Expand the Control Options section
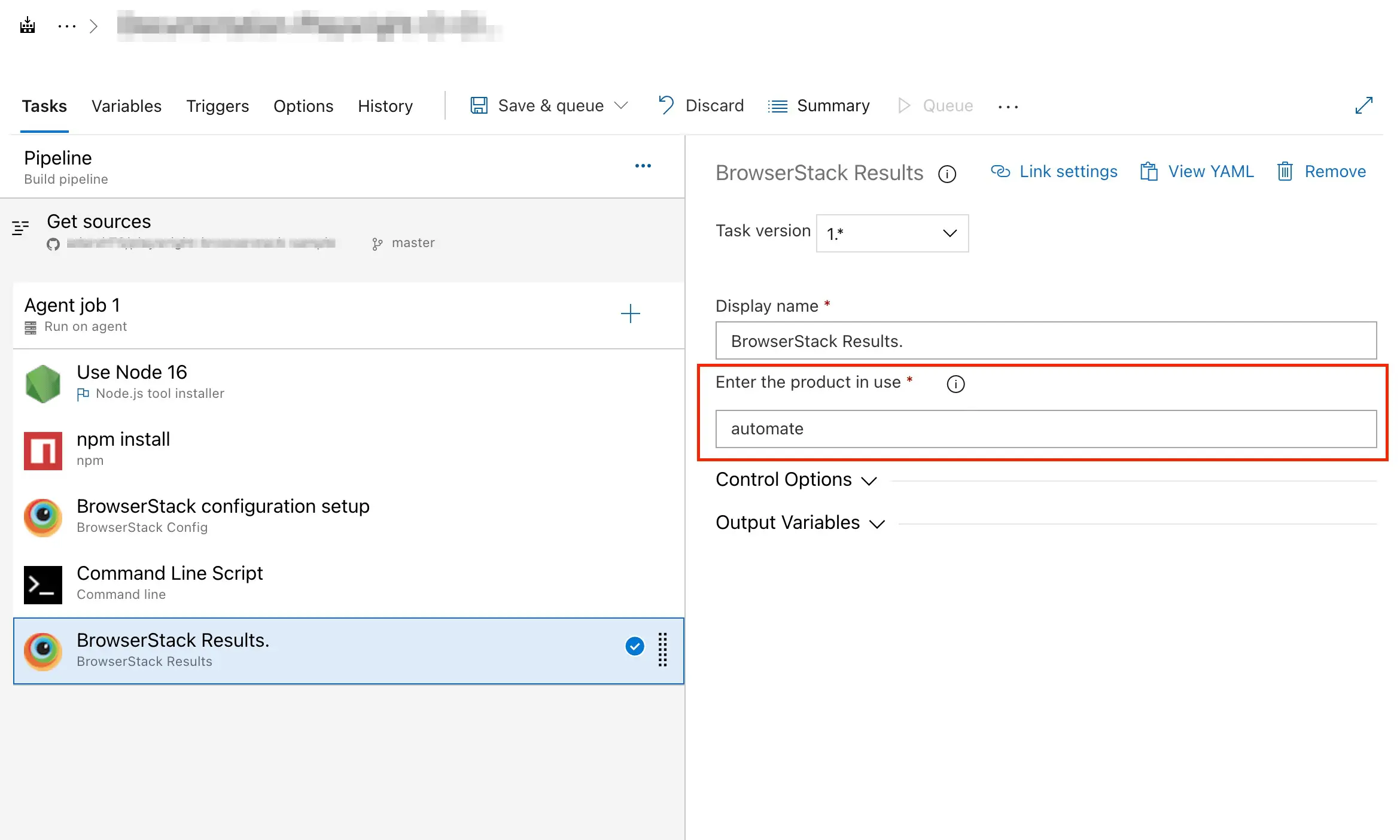Screen dimensions: 1400x840 [x=796, y=480]
